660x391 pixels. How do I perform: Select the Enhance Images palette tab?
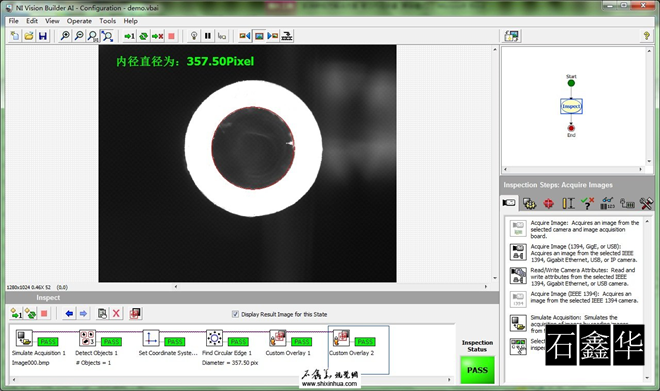[x=529, y=203]
